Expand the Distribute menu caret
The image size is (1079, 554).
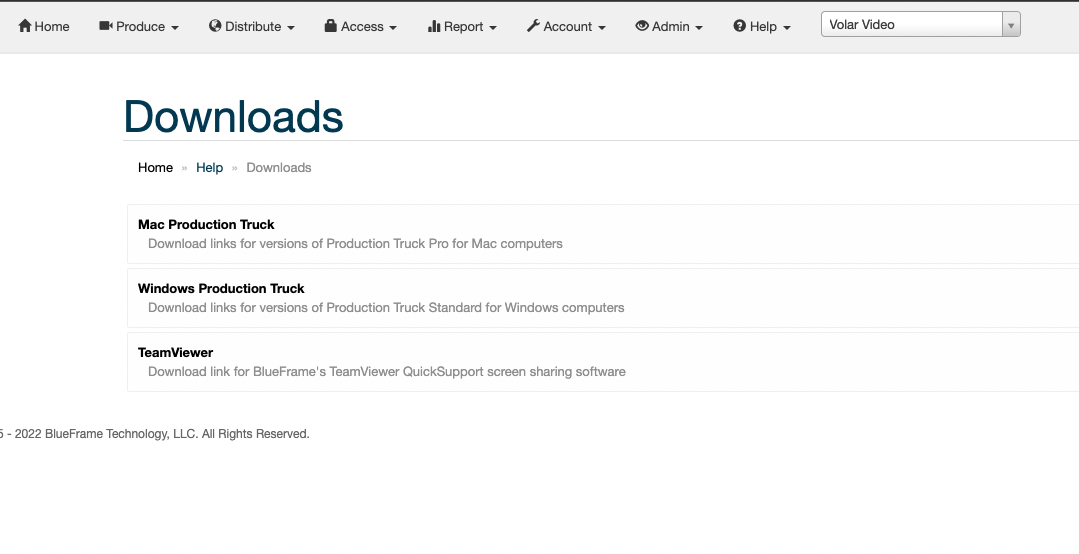[x=291, y=28]
